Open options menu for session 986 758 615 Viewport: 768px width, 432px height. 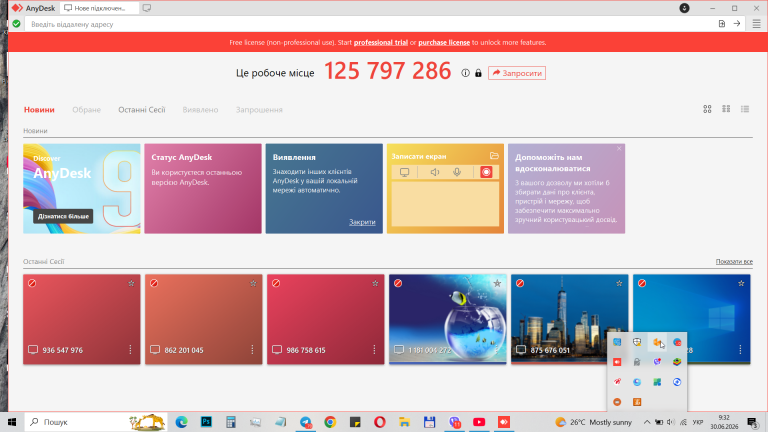[374, 350]
